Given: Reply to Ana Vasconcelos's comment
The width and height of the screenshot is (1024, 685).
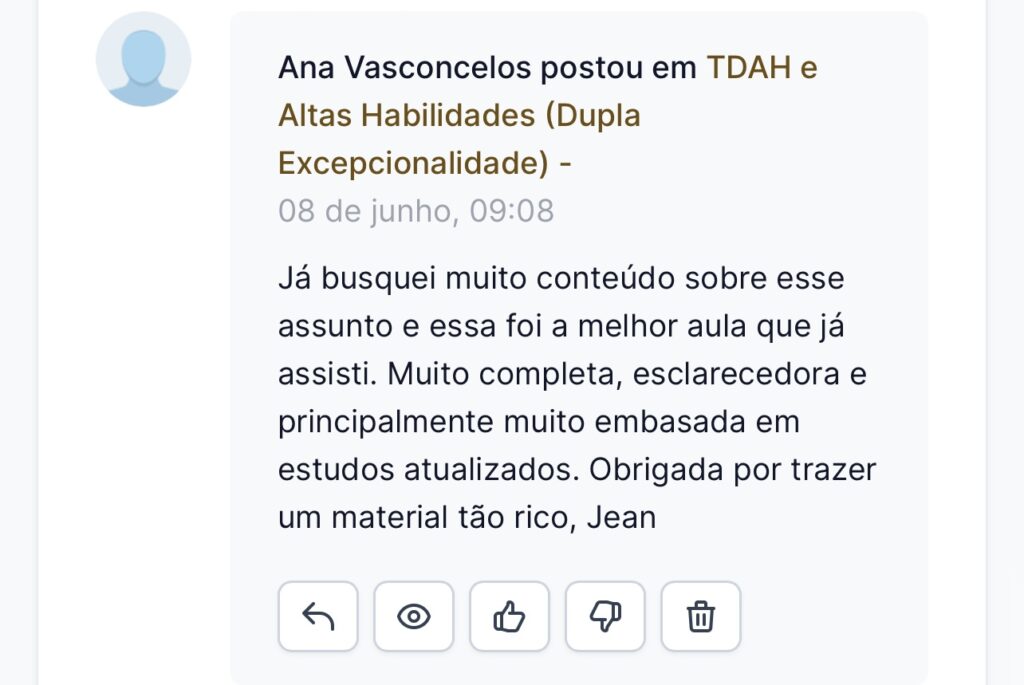Looking at the screenshot, I should click(x=318, y=617).
